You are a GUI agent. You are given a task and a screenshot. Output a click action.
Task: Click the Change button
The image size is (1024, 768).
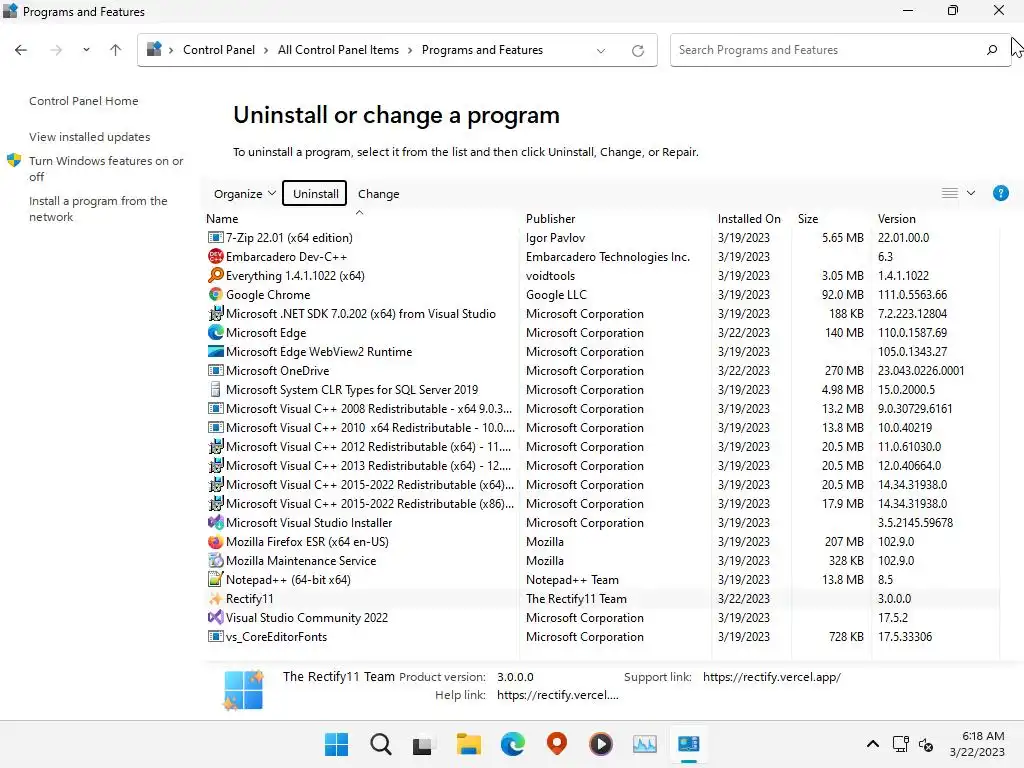point(379,194)
